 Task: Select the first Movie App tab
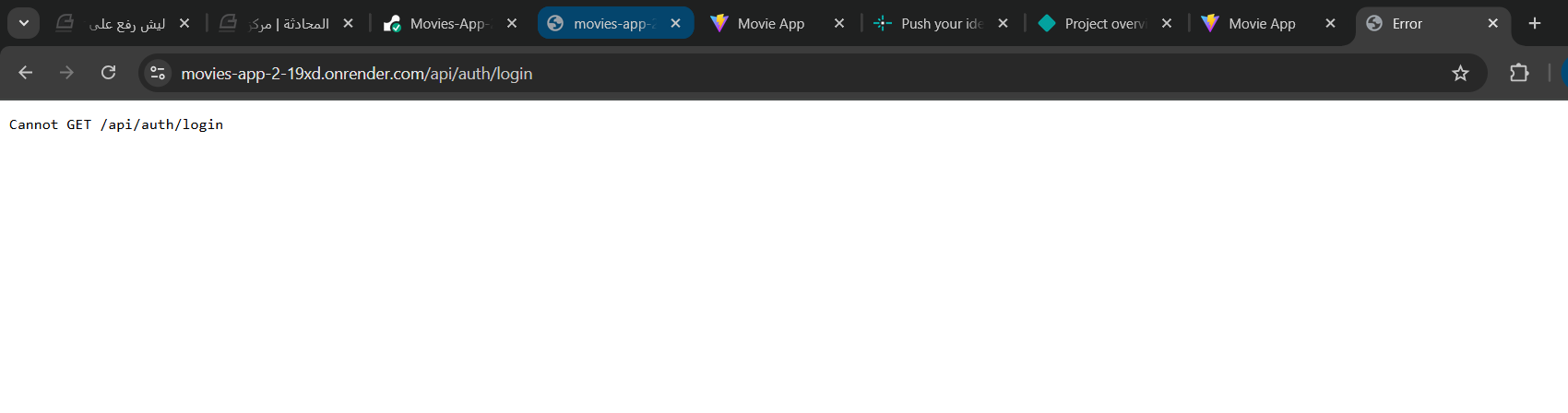[770, 24]
